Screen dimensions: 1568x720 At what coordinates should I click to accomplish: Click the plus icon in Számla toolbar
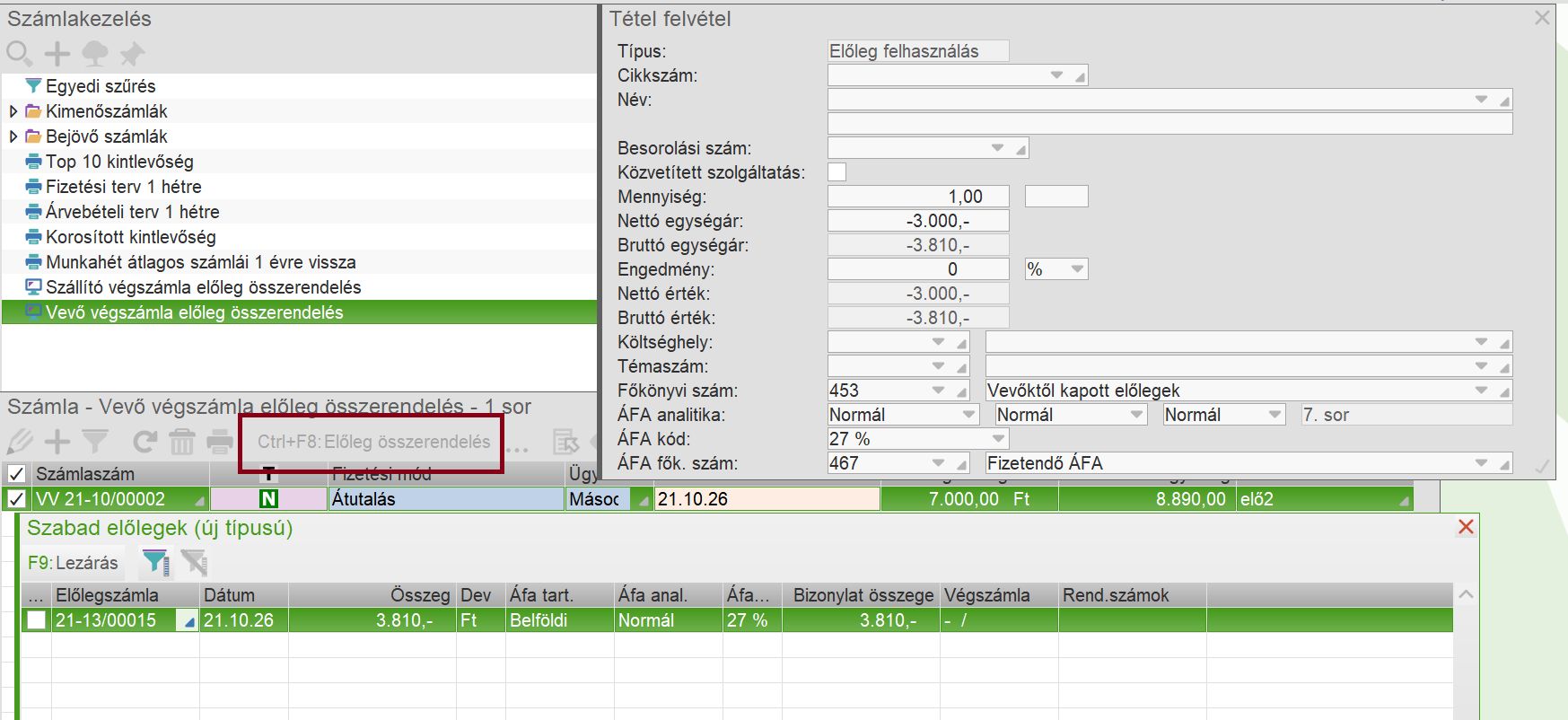pyautogui.click(x=57, y=442)
